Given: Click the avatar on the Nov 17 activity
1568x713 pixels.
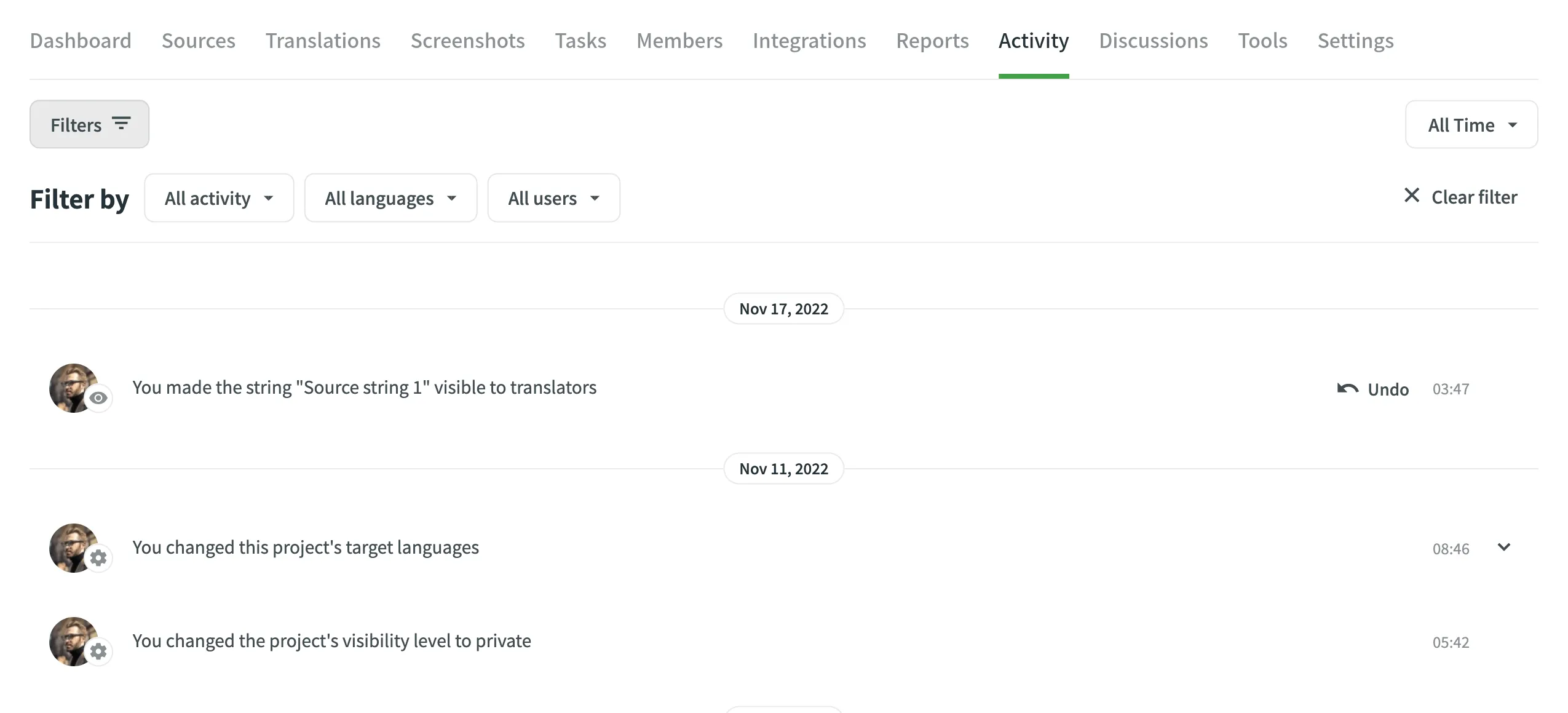Looking at the screenshot, I should pos(74,386).
